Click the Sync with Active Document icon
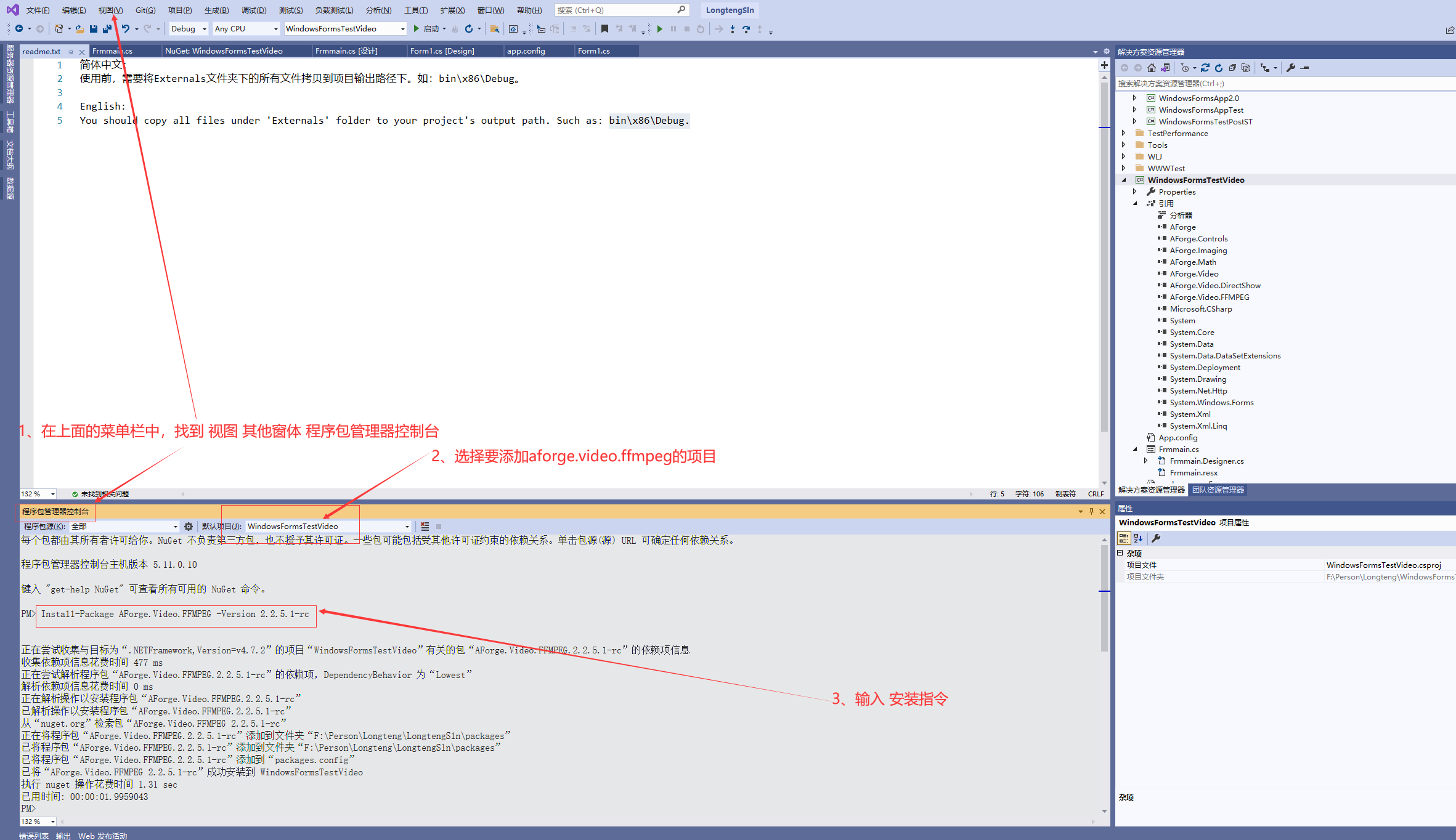Image resolution: width=1456 pixels, height=840 pixels. pos(1205,68)
